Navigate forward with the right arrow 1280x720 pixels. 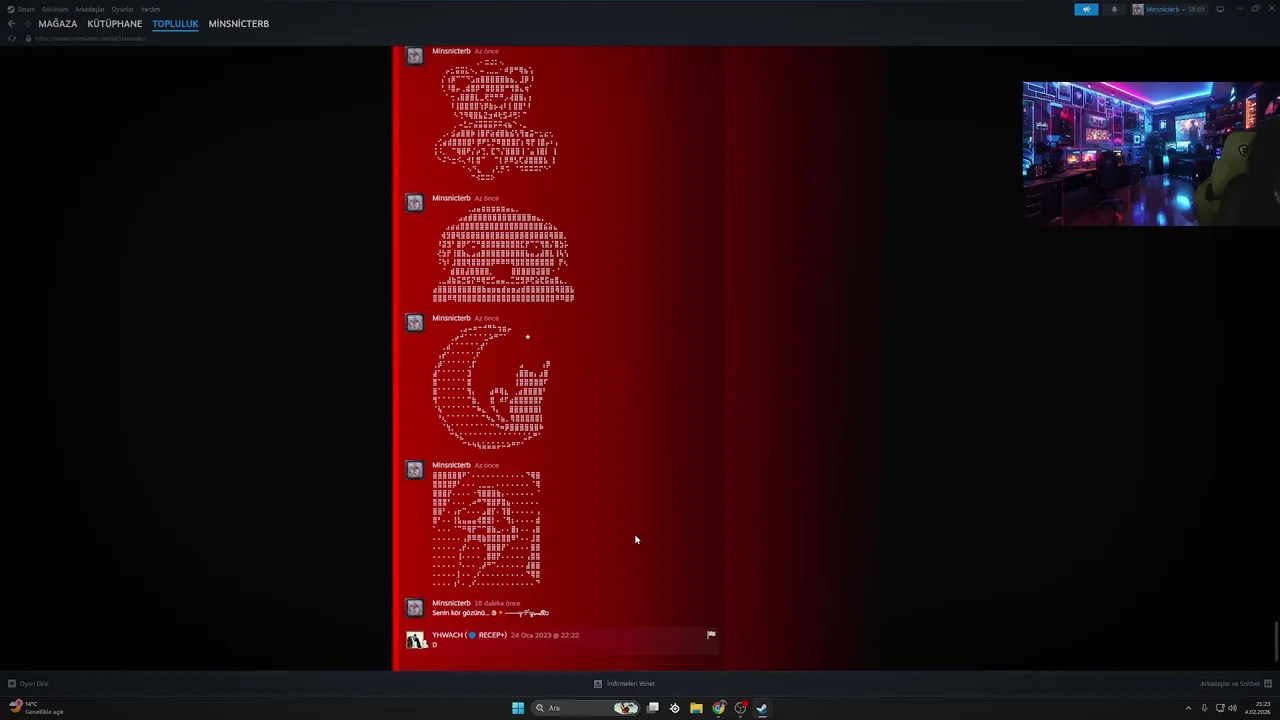tap(27, 24)
